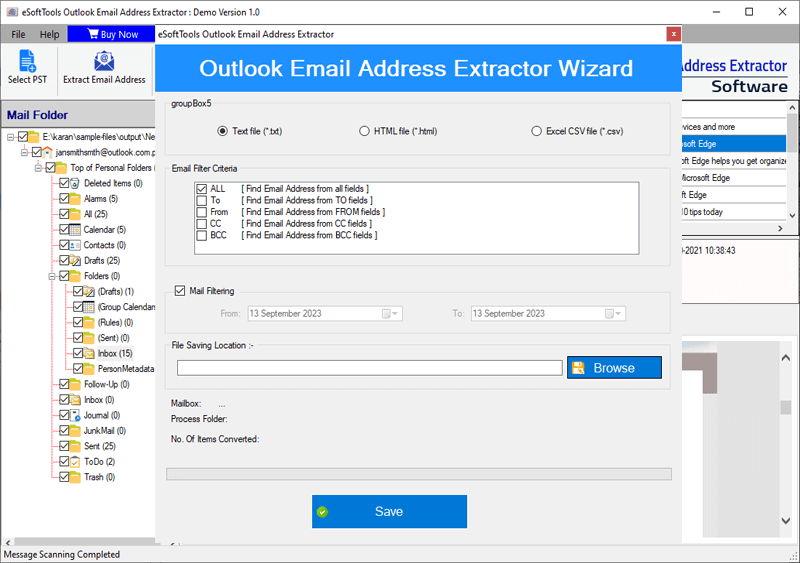This screenshot has height=563, width=800.
Task: Enable the BCC fields filter checkbox
Action: (x=202, y=236)
